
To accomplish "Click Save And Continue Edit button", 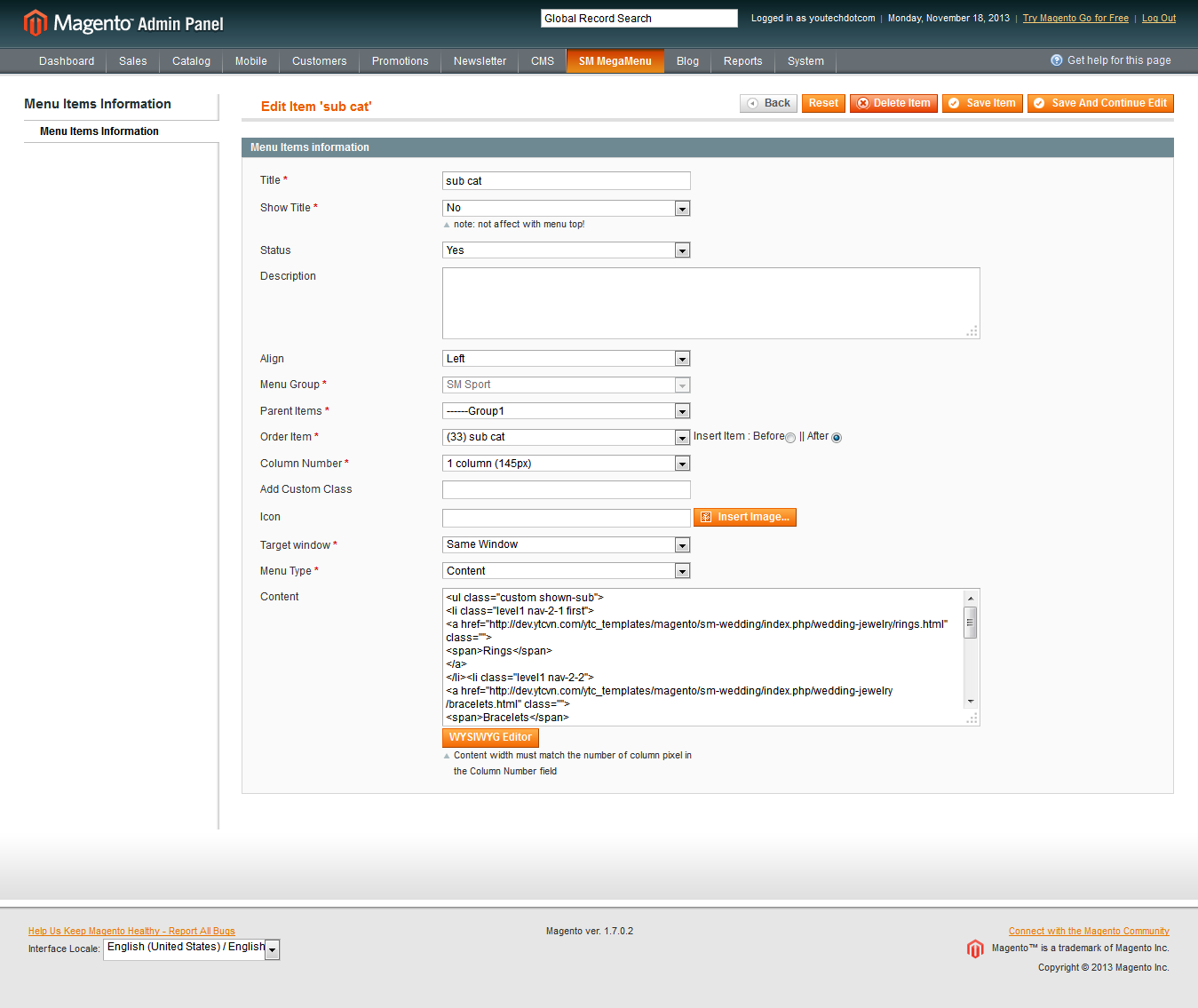I will click(x=1100, y=103).
